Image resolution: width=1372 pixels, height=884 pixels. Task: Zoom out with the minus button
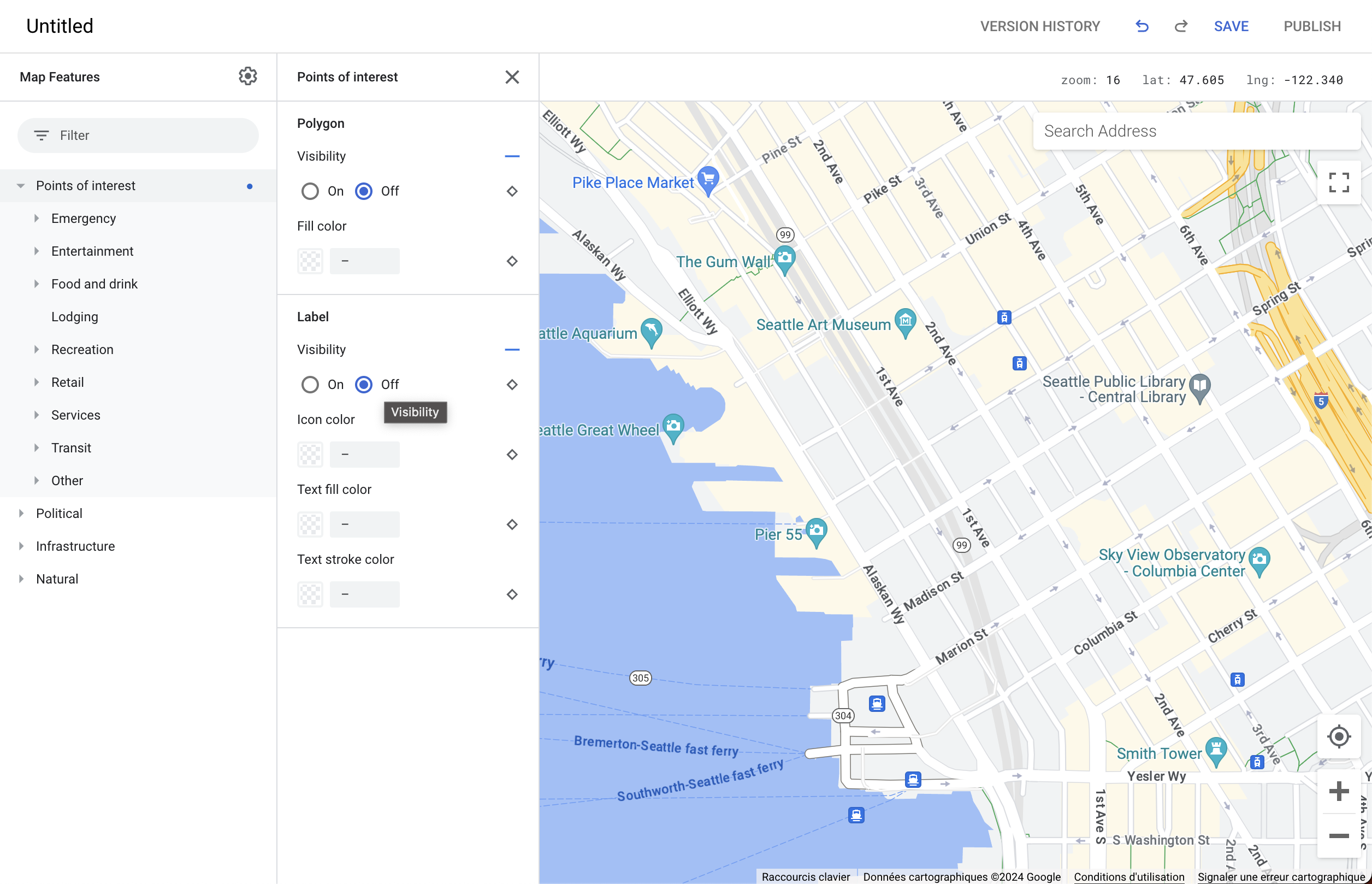(x=1339, y=836)
